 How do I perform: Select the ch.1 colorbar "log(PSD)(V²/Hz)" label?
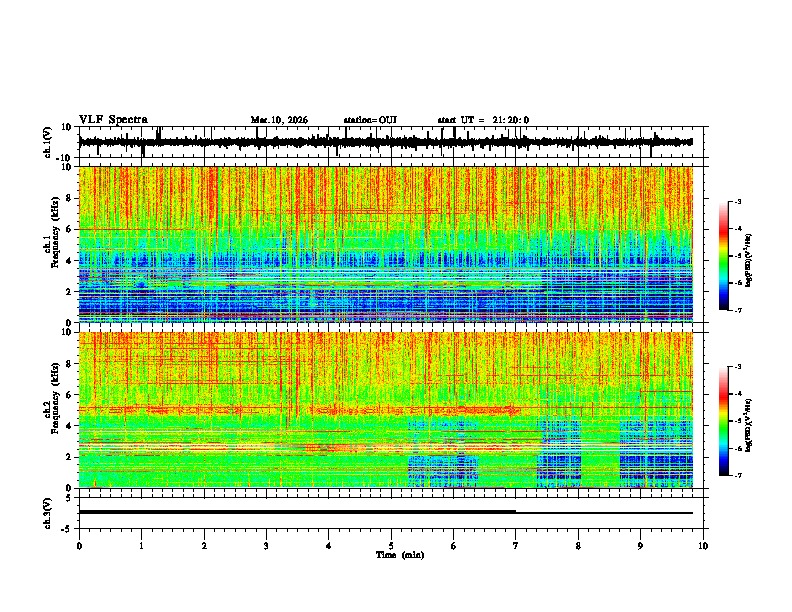click(749, 260)
